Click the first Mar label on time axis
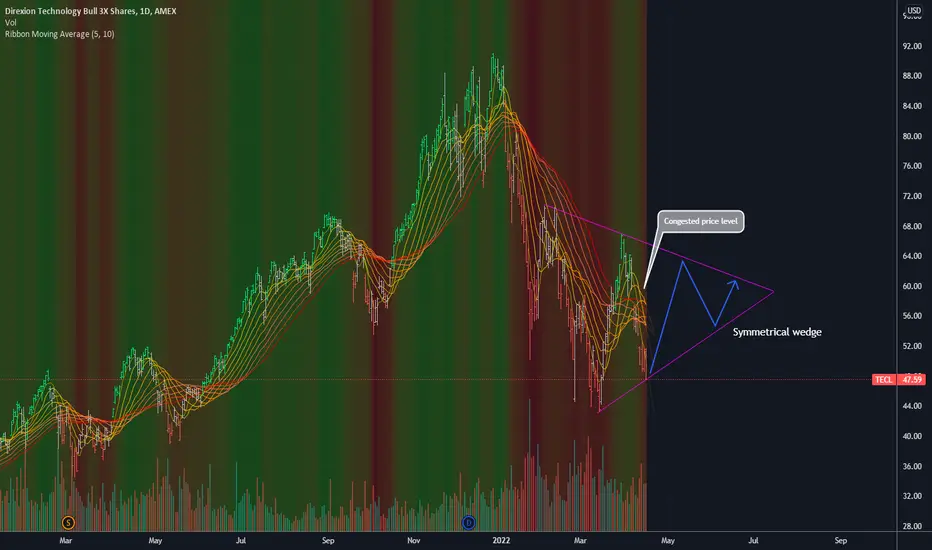 tap(65, 540)
